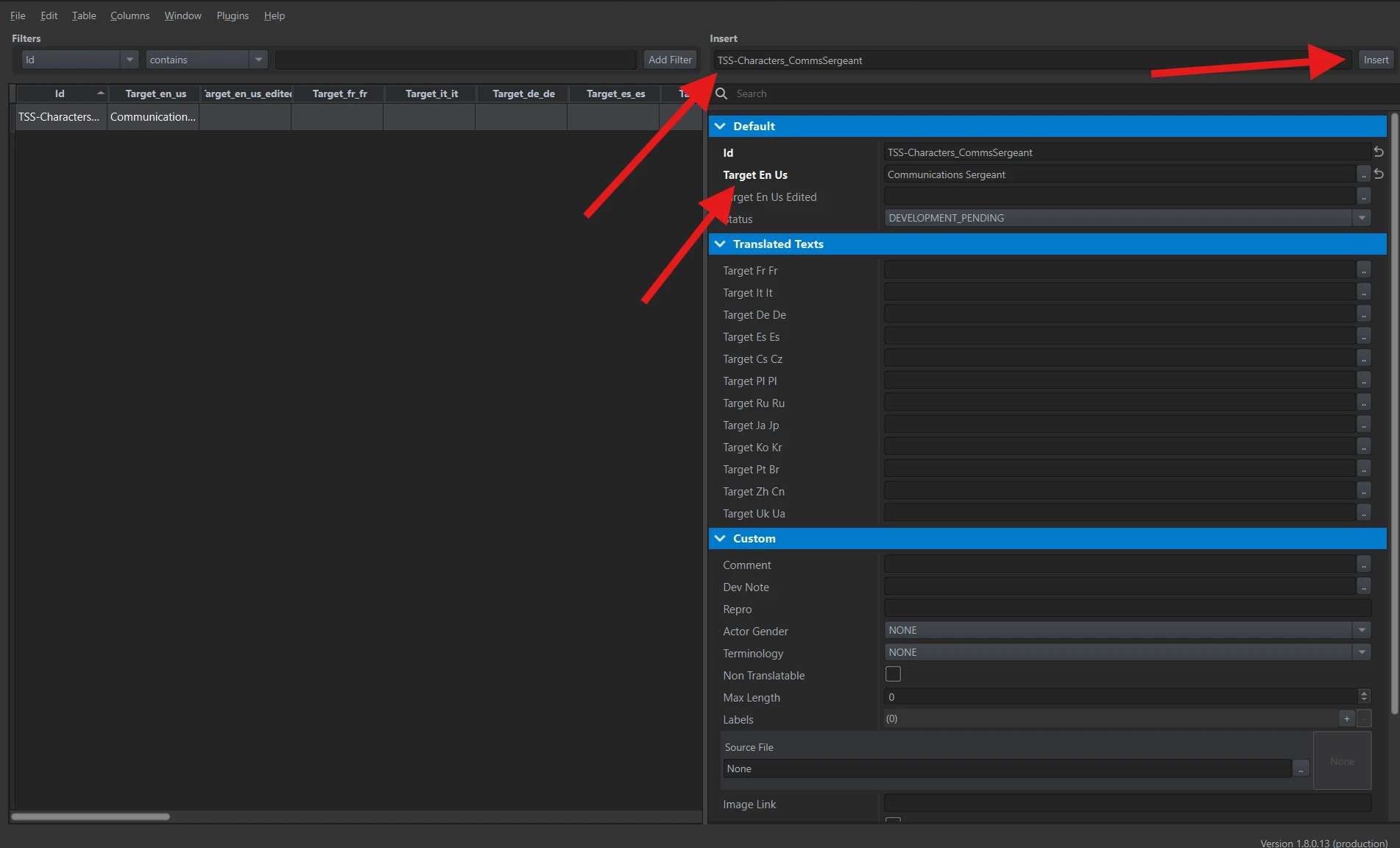The width and height of the screenshot is (1400, 848).
Task: Sort table by Target_de_de column header
Action: pyautogui.click(x=523, y=93)
